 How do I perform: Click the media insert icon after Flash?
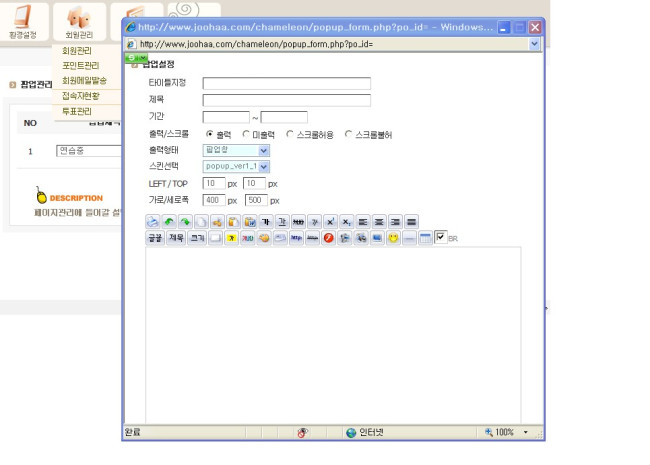point(344,238)
